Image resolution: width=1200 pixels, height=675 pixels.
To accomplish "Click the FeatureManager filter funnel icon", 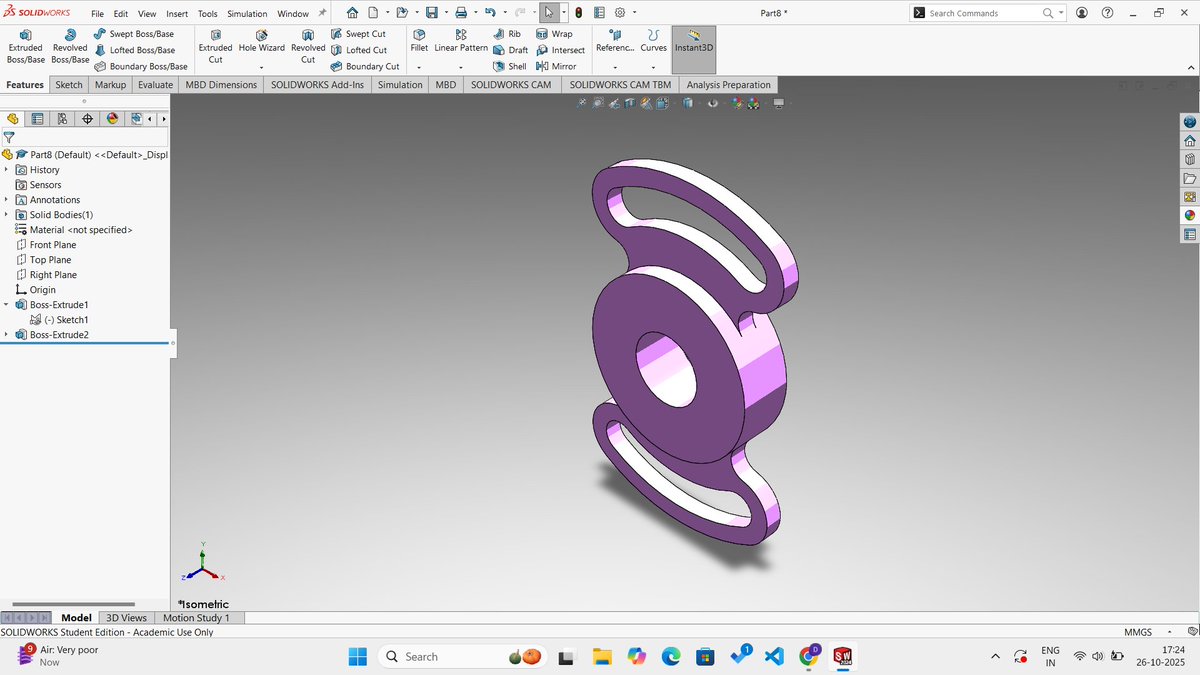I will [9, 138].
